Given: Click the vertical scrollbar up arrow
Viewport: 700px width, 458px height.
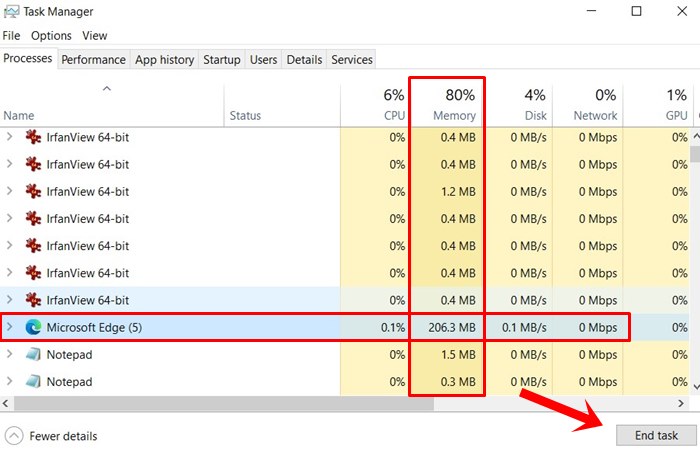Looking at the screenshot, I should (x=696, y=137).
